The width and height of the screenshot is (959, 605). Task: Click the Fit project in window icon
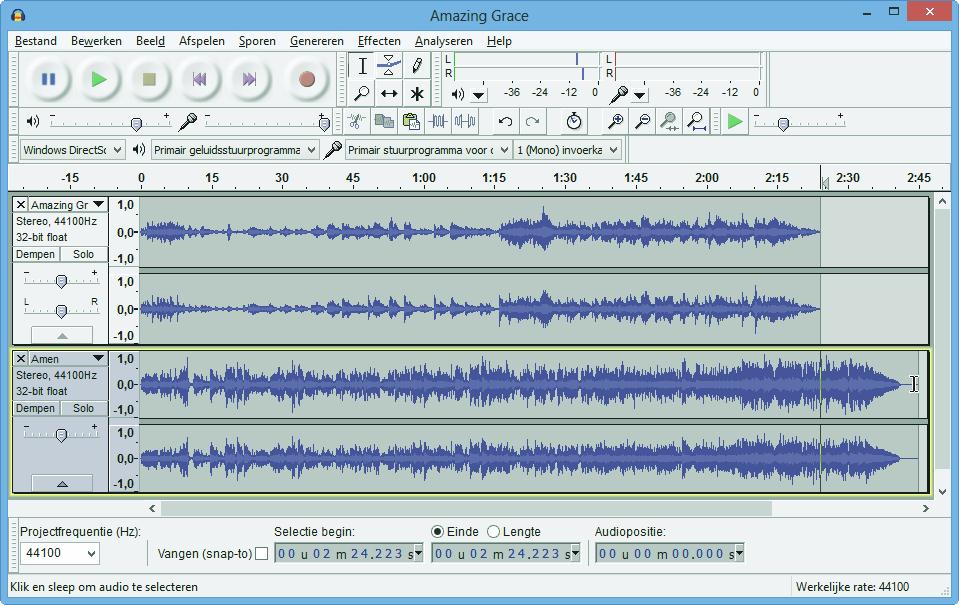pyautogui.click(x=696, y=122)
